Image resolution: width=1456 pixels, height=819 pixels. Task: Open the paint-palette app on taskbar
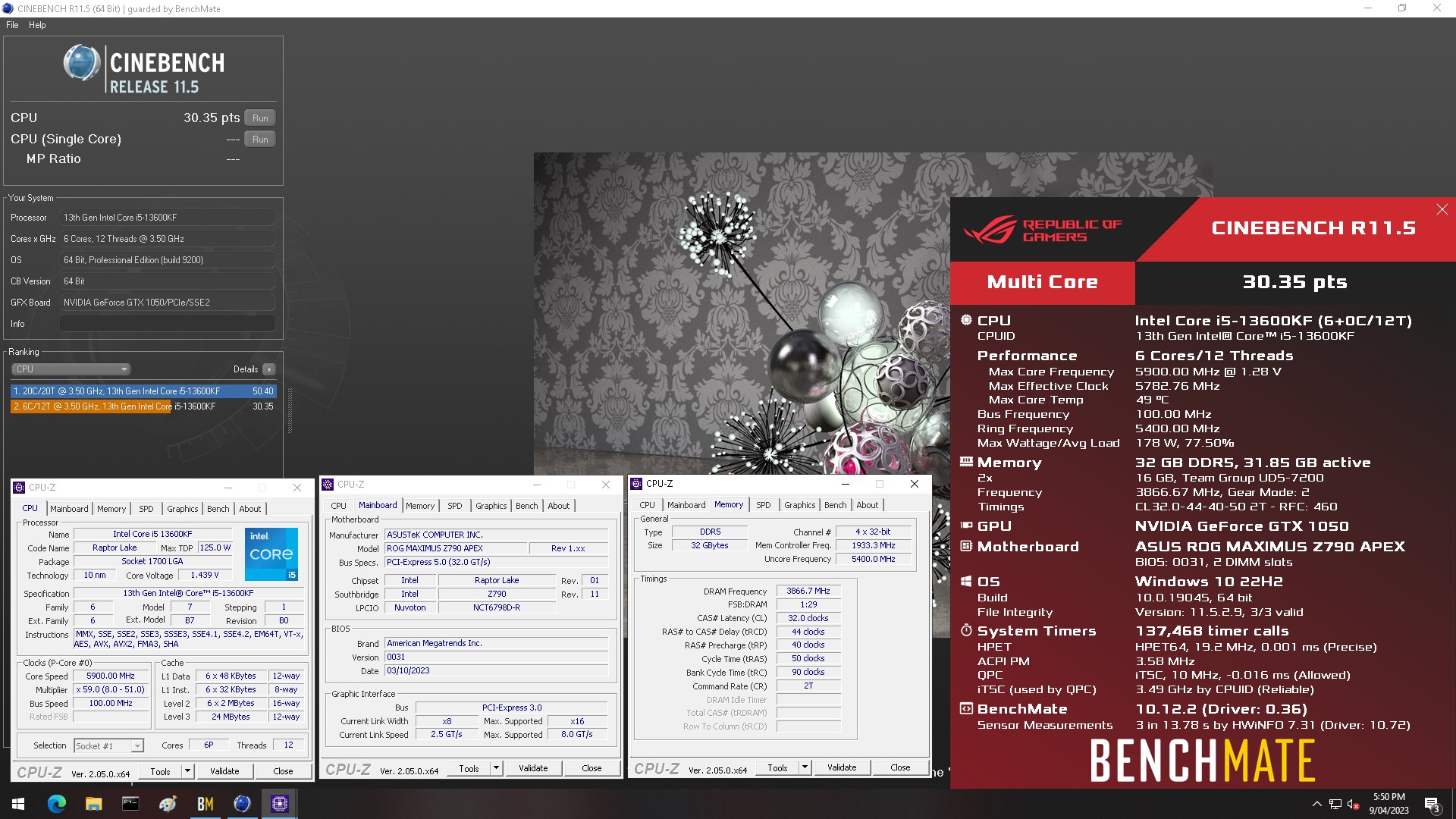click(x=168, y=804)
